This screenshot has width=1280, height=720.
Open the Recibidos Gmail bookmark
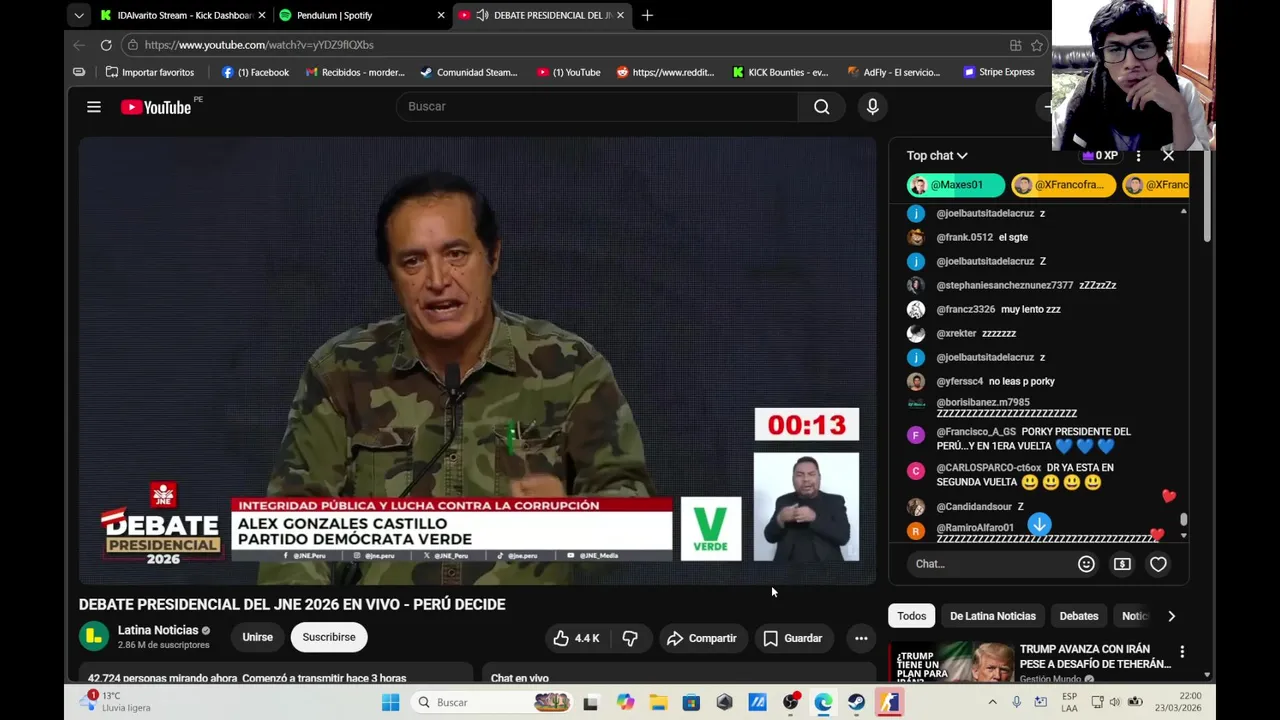click(x=355, y=72)
